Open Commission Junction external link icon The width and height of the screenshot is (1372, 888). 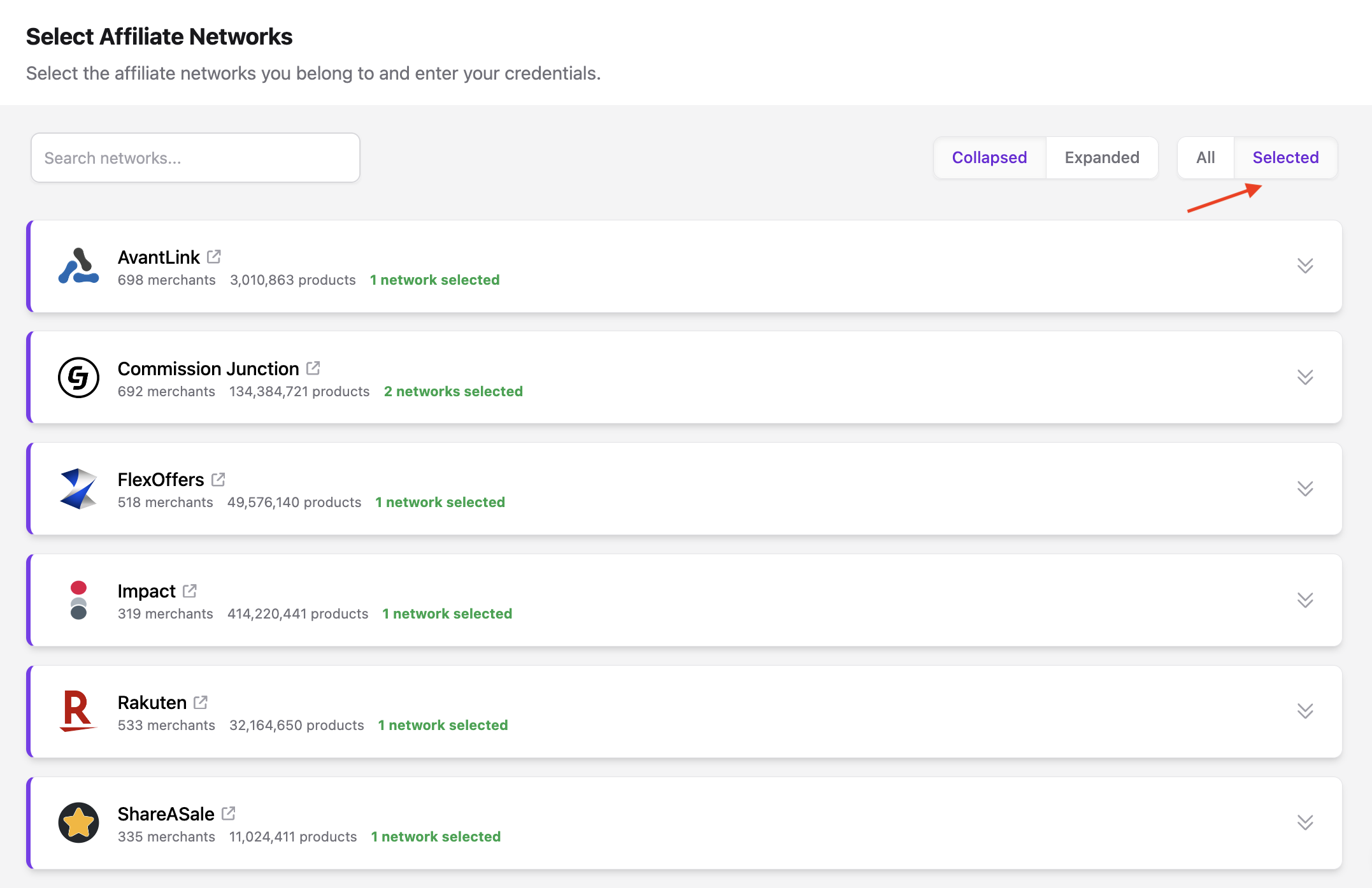click(313, 368)
